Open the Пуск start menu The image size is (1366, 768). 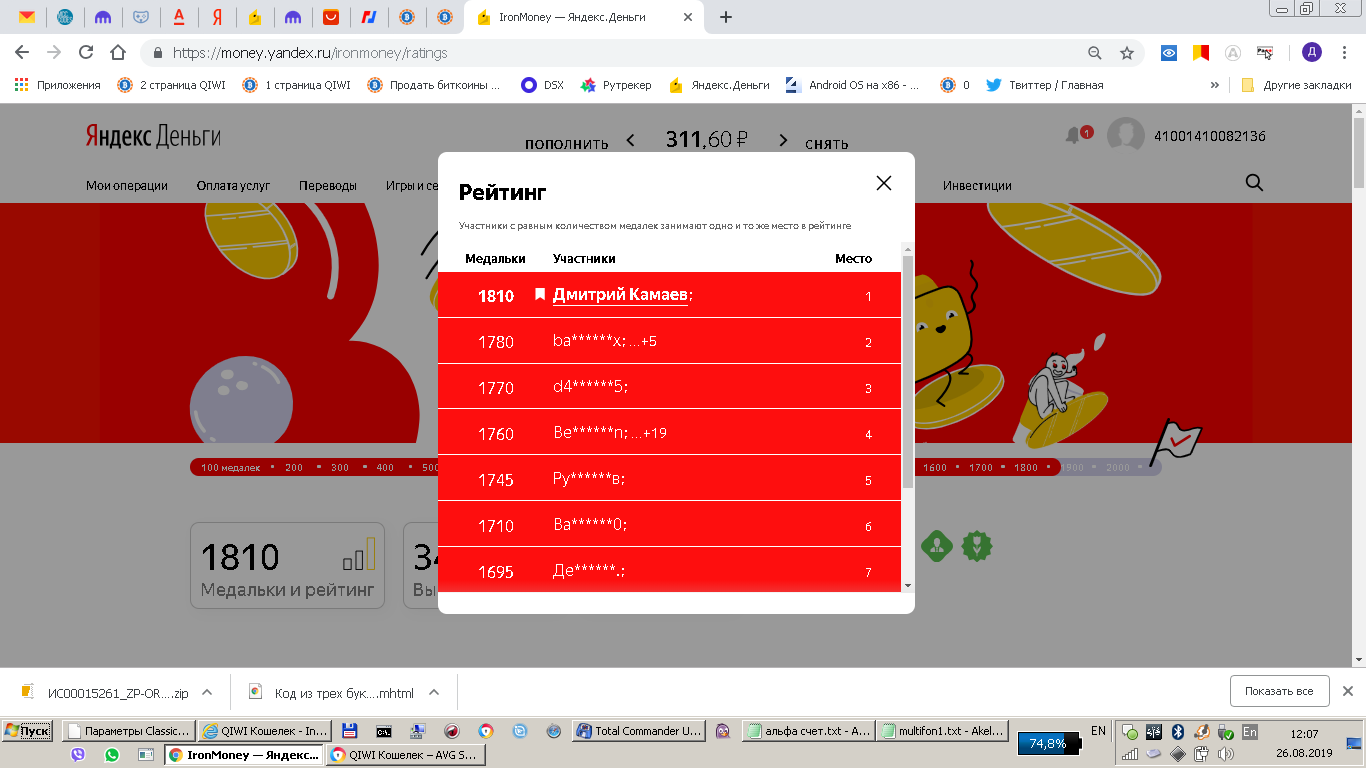click(28, 731)
